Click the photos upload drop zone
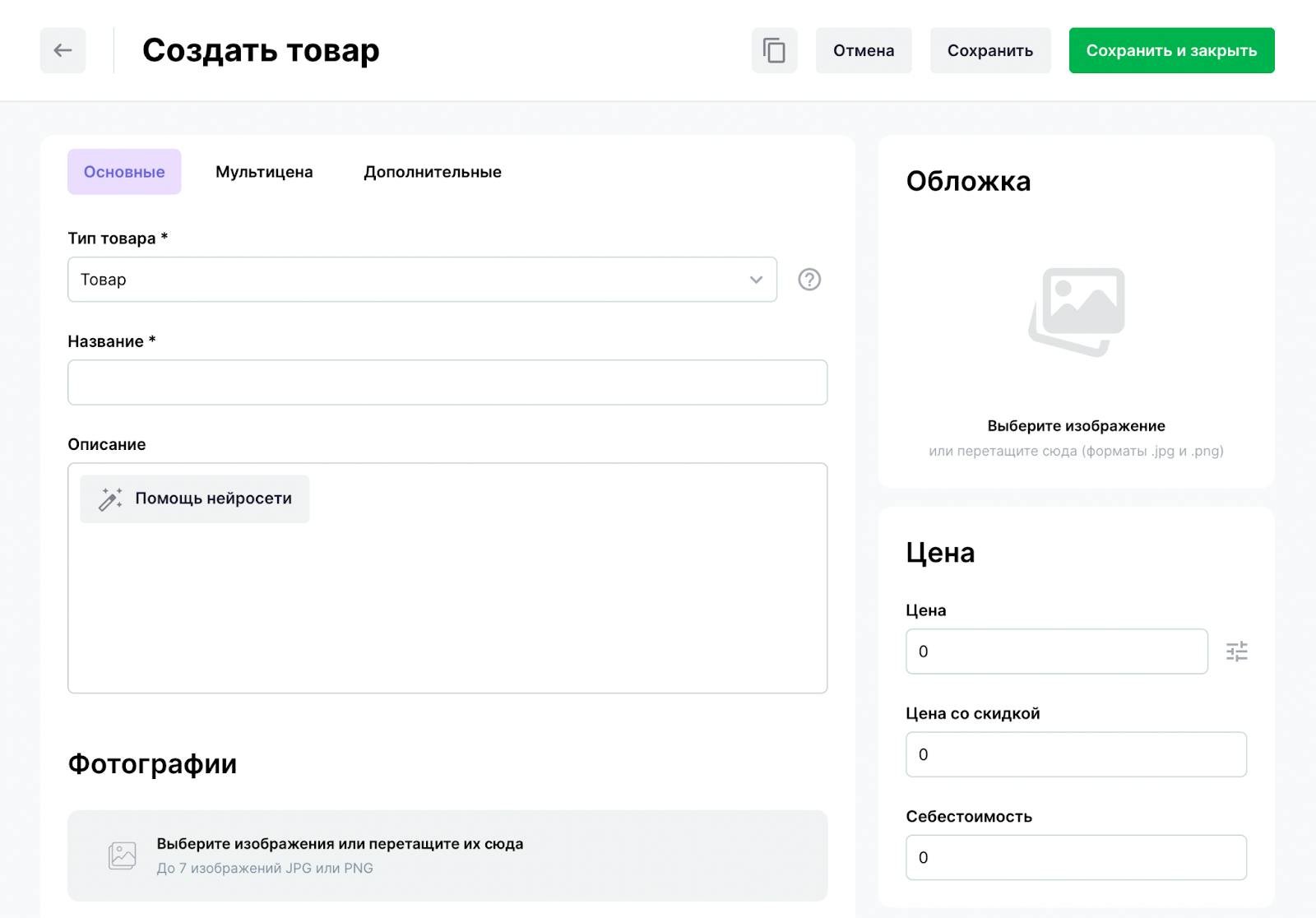 tap(447, 855)
